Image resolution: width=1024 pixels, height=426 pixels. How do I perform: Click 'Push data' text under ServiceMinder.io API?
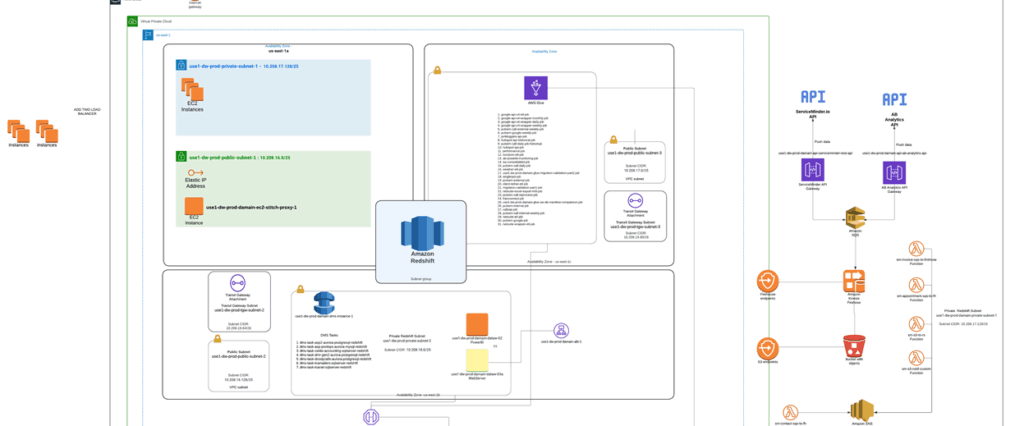coord(822,141)
